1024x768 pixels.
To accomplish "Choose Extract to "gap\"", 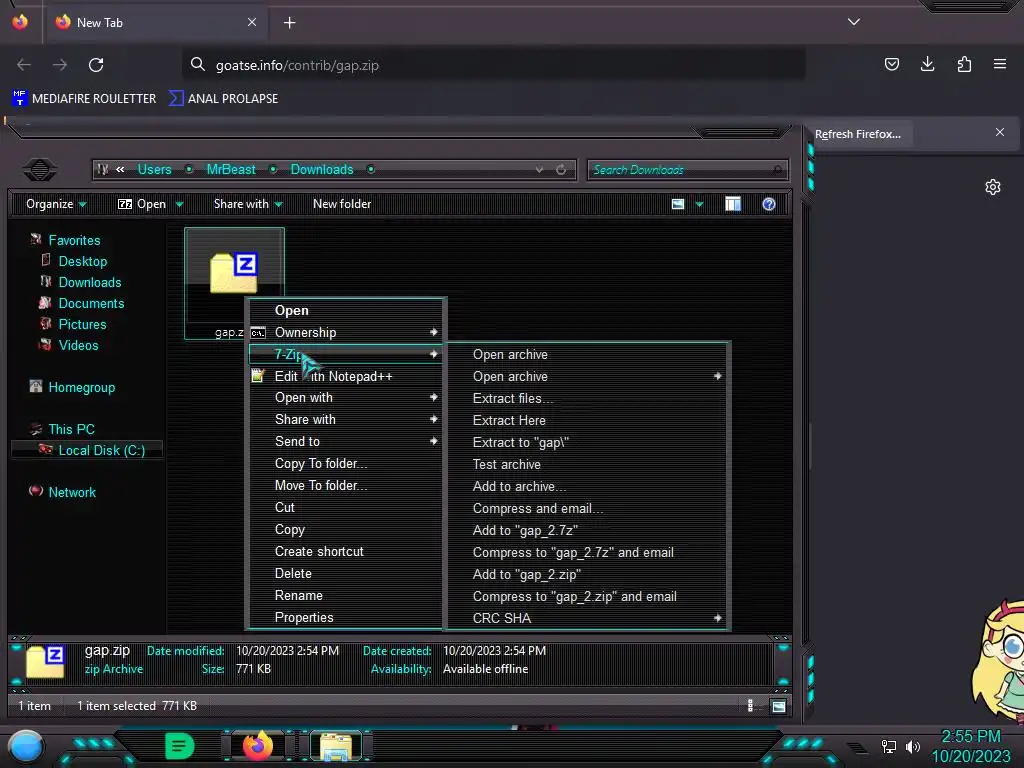I will click(588, 443).
